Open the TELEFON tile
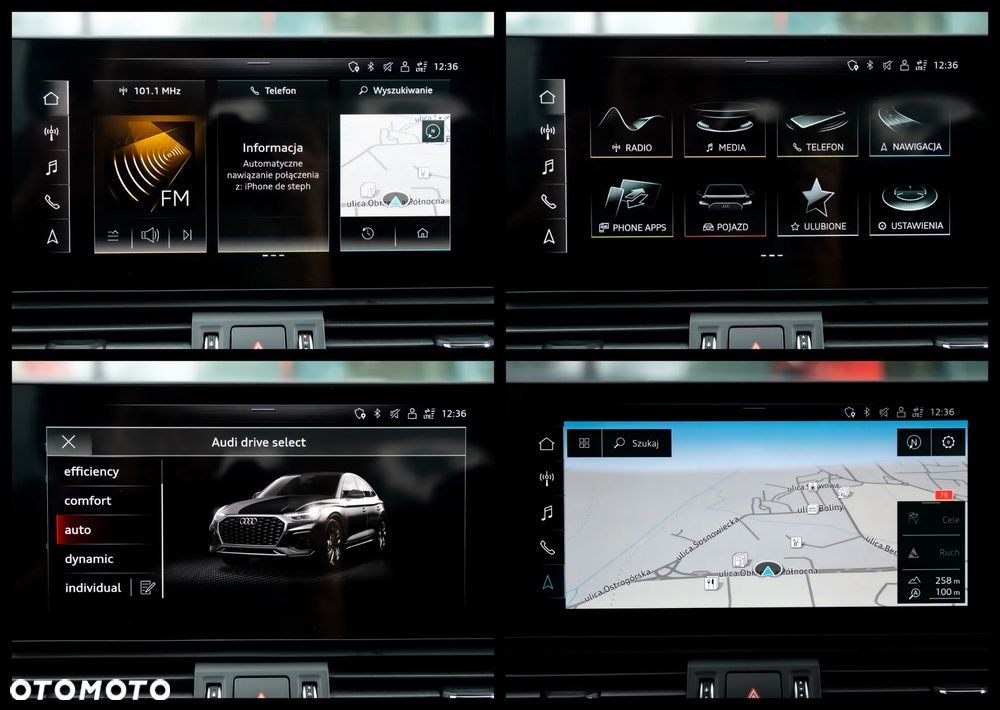 pos(818,129)
